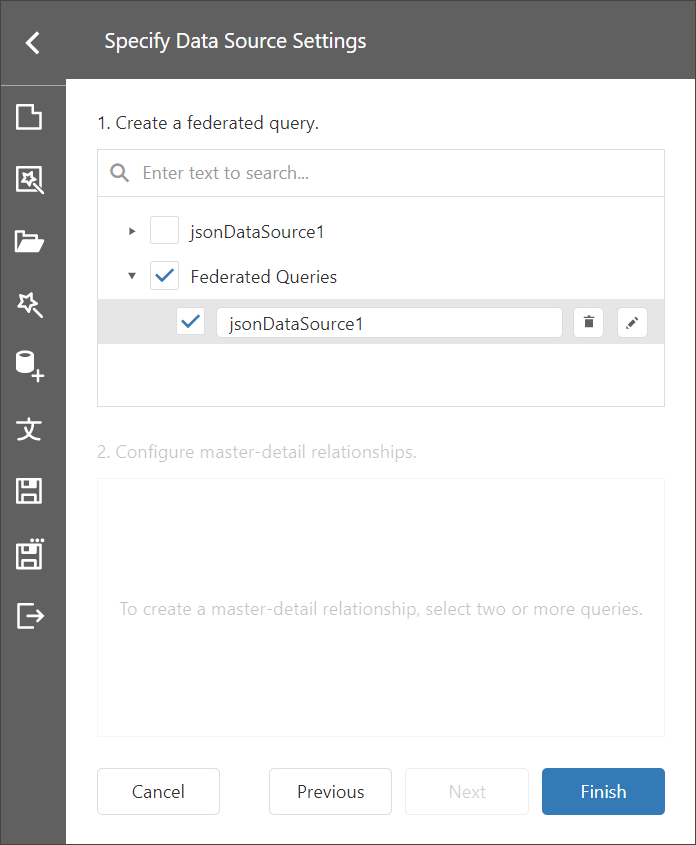Click the Open folder icon in sidebar
This screenshot has height=845, width=696.
[30, 242]
